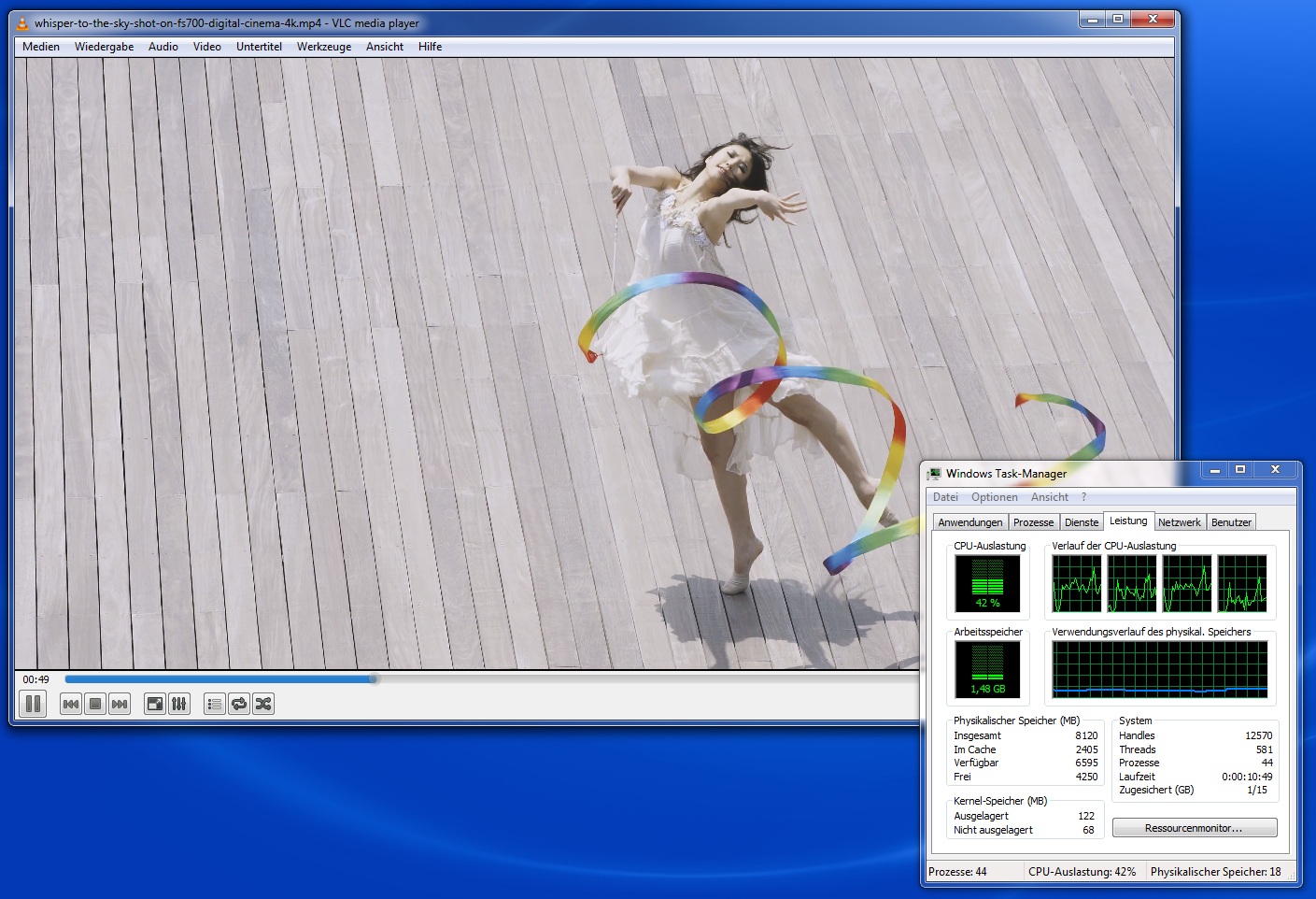Open the Werkzeuge menu
The width and height of the screenshot is (1316, 899).
tap(324, 47)
